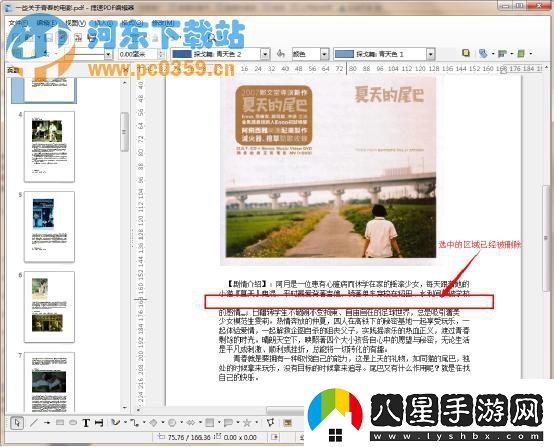Click the insert picture from file icon

coord(288,423)
